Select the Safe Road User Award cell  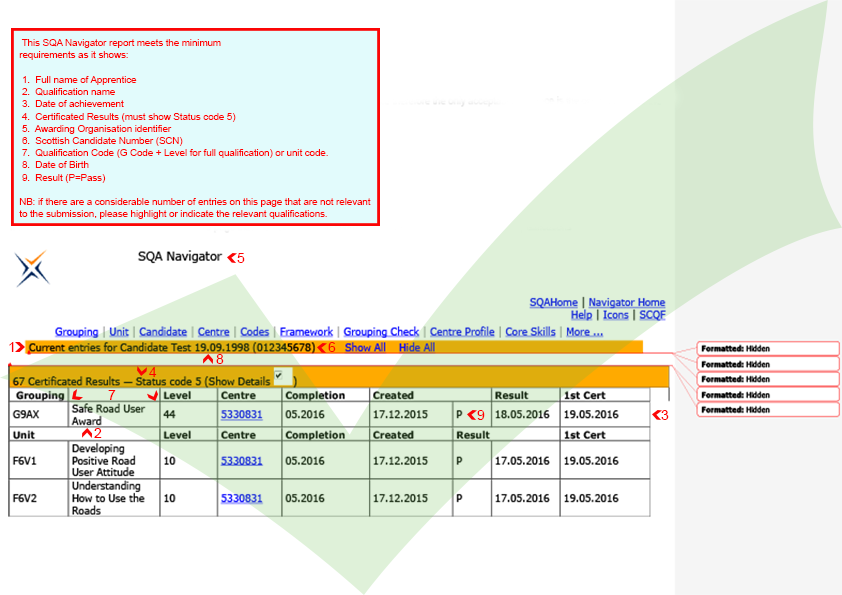114,415
